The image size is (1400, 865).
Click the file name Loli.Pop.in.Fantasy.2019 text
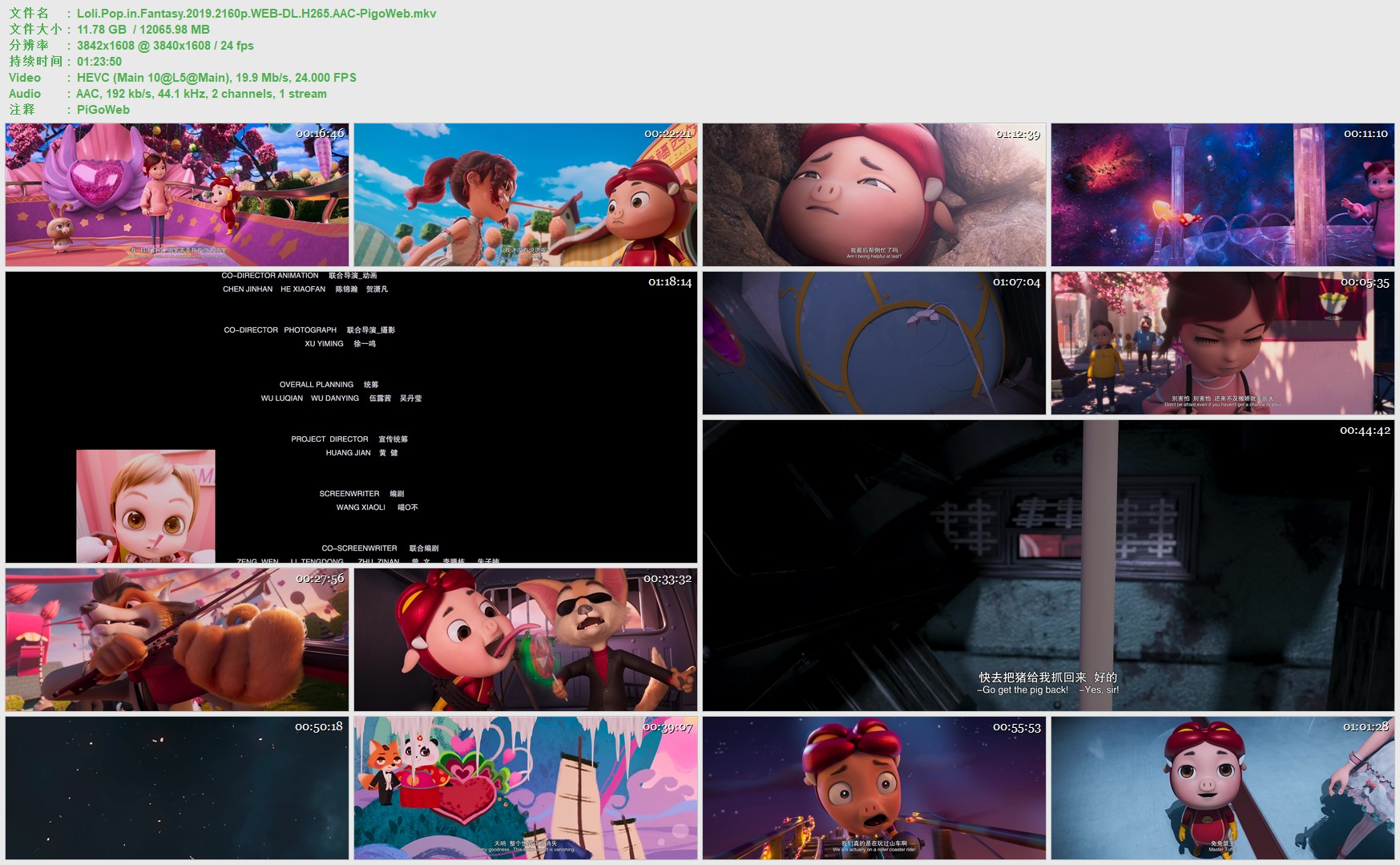(256, 14)
